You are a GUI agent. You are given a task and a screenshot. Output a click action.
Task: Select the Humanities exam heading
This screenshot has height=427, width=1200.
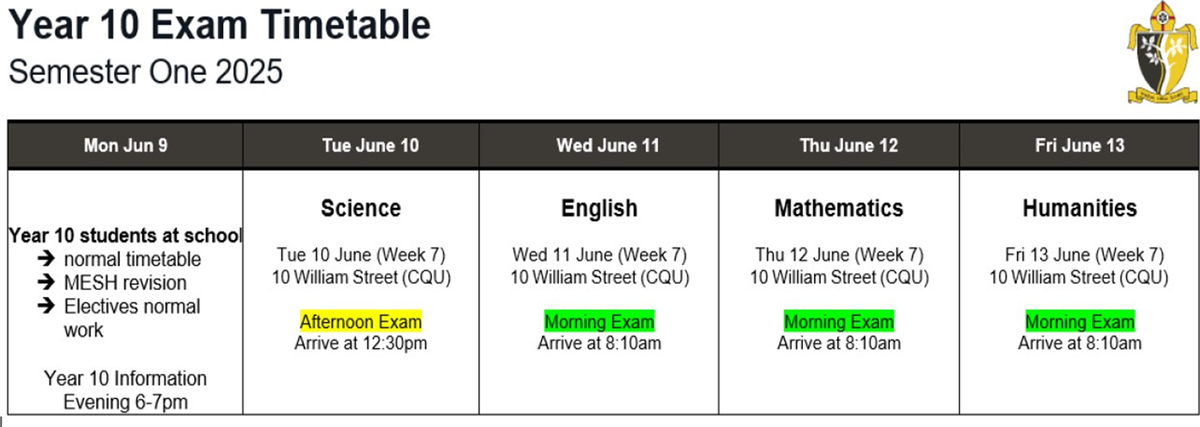coord(1079,208)
